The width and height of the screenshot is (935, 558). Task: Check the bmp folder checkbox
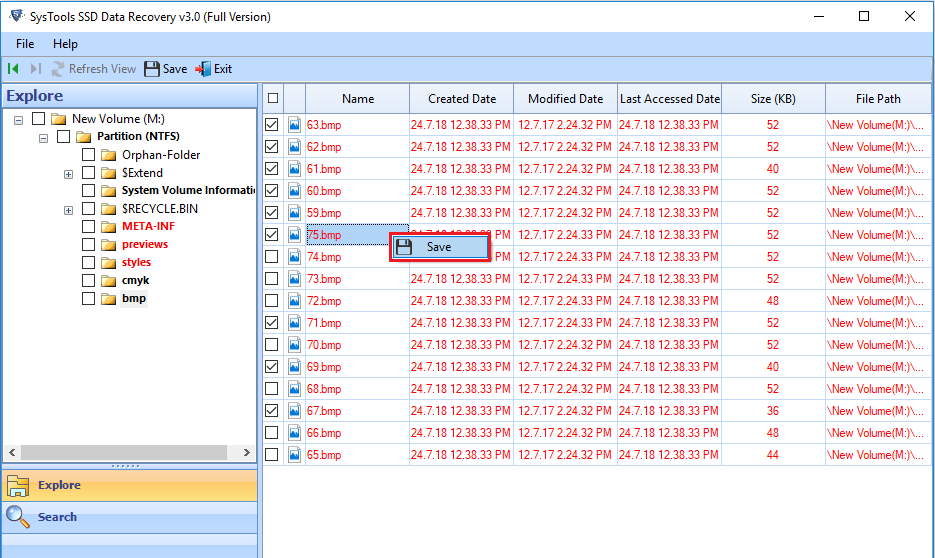pyautogui.click(x=88, y=298)
